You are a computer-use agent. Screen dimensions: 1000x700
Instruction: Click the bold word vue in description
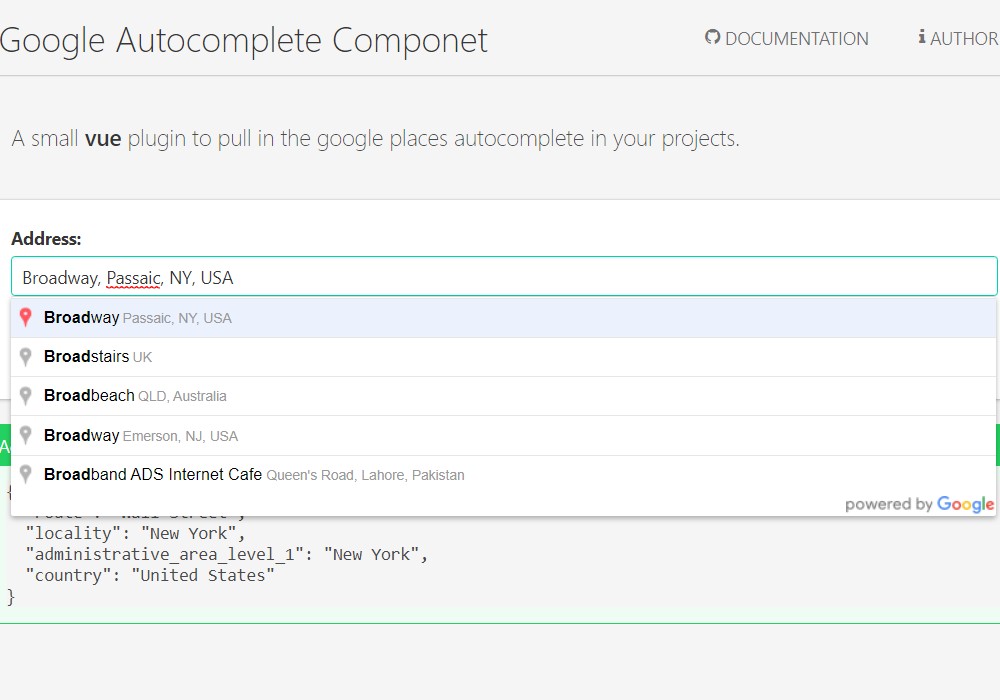(x=103, y=138)
